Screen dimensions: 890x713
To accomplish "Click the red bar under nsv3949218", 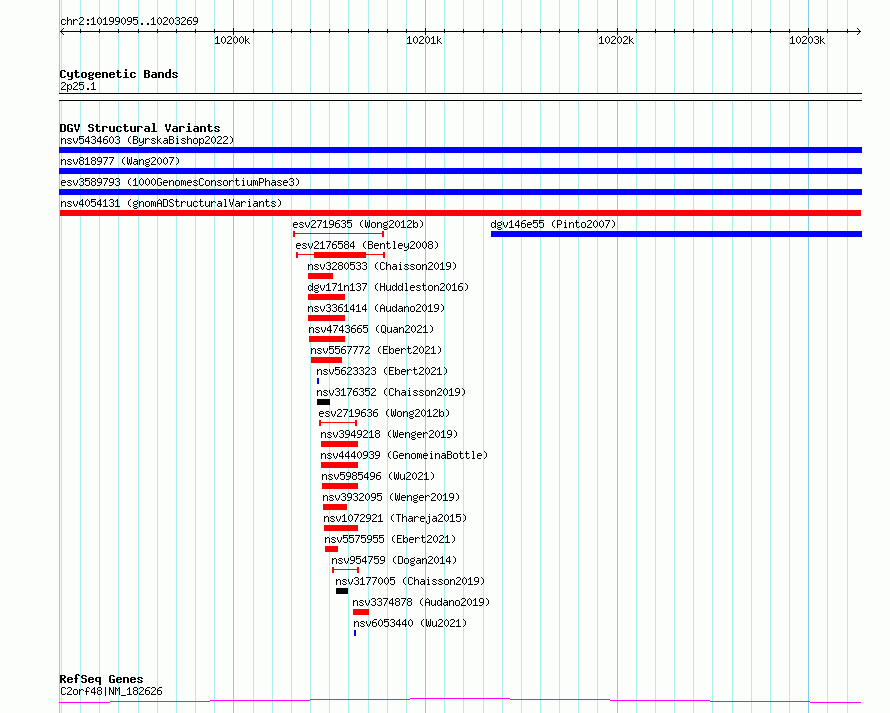I will tap(339, 444).
